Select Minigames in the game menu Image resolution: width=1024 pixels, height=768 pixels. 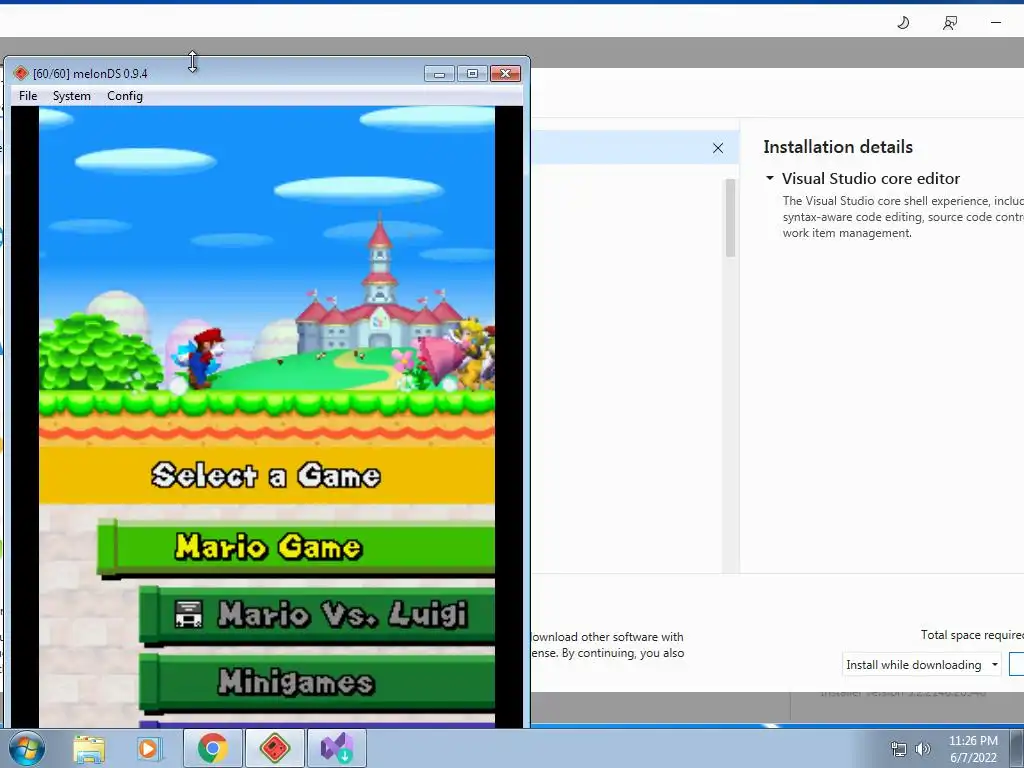pyautogui.click(x=318, y=682)
